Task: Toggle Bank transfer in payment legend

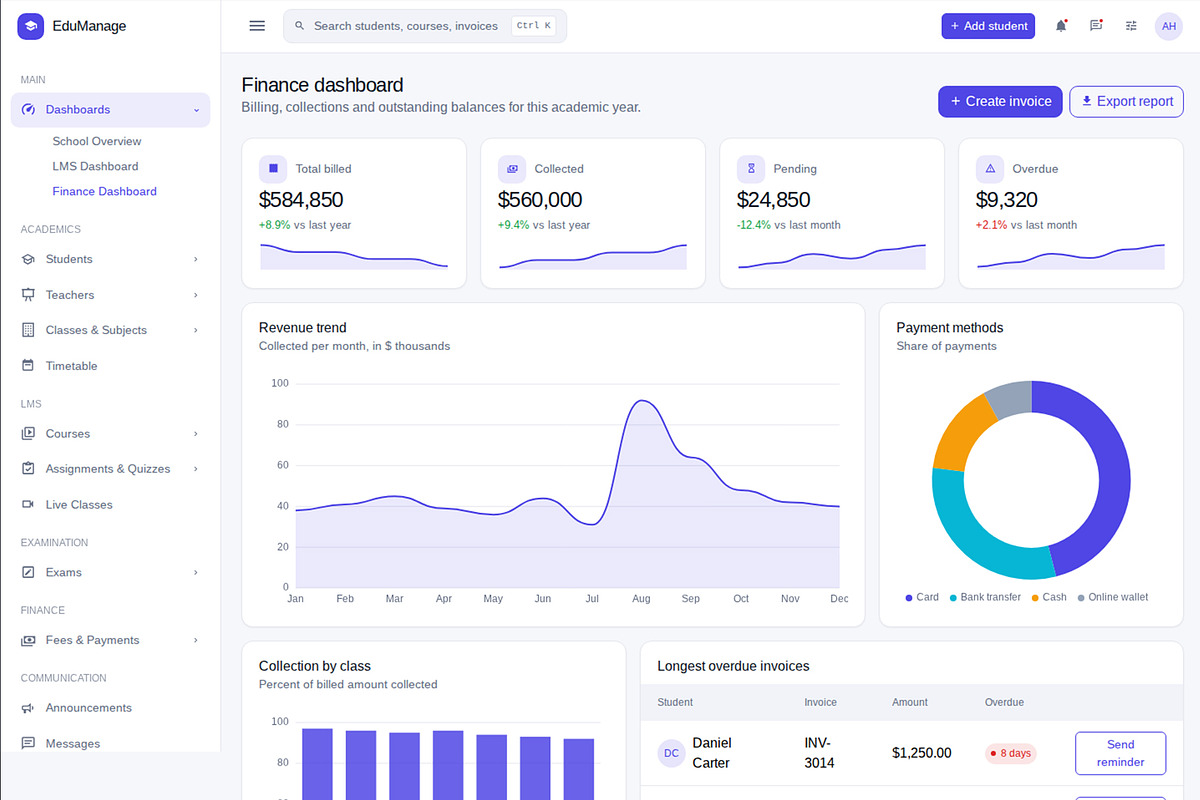Action: coord(985,597)
